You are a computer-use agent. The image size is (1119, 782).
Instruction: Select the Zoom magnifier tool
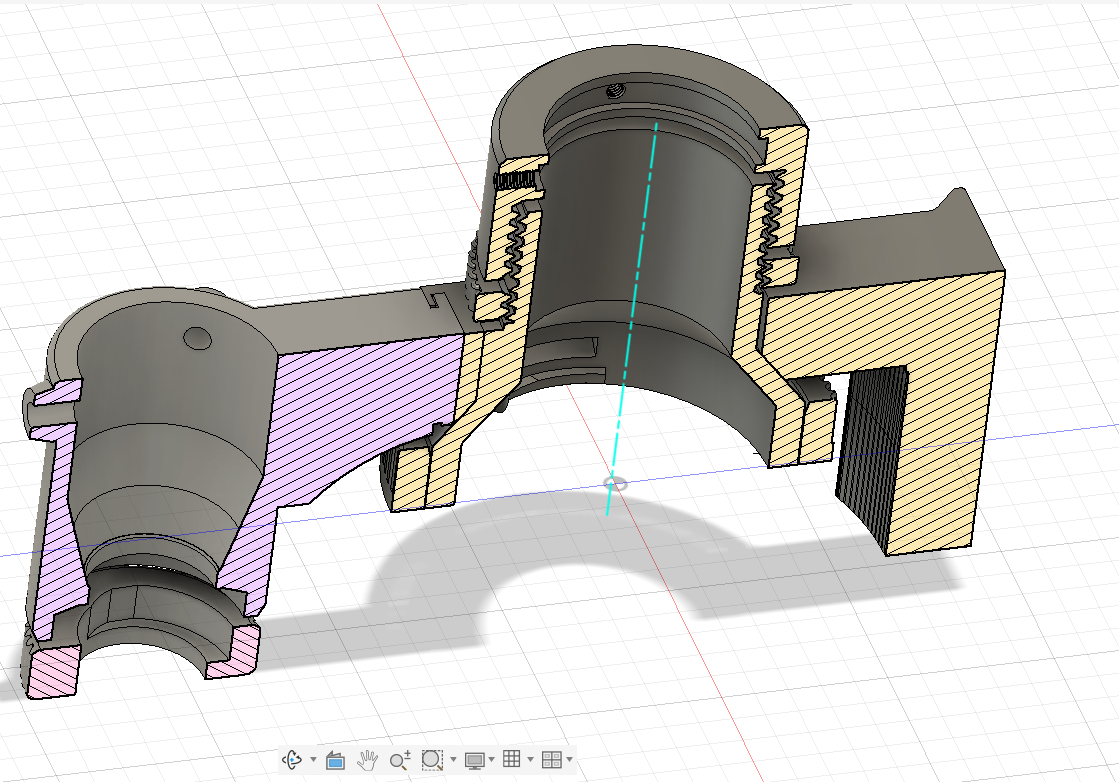click(400, 760)
